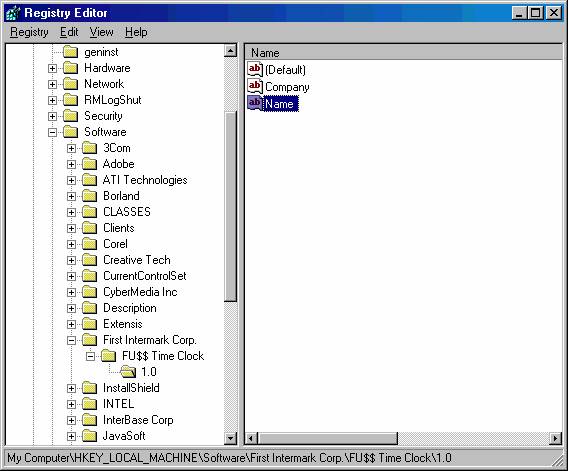Collapse the First Intermark Corp. key
The width and height of the screenshot is (568, 471).
(71, 340)
